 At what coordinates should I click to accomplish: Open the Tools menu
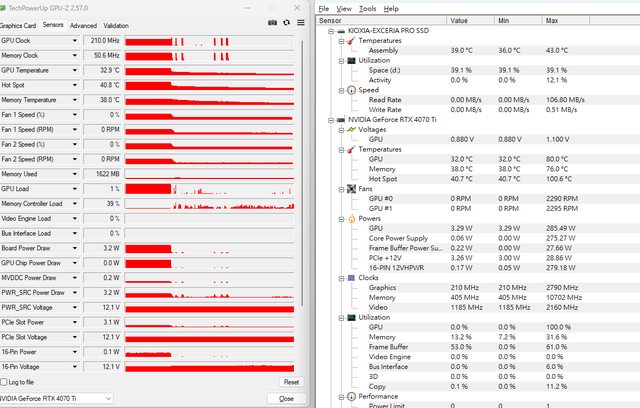(x=368, y=8)
